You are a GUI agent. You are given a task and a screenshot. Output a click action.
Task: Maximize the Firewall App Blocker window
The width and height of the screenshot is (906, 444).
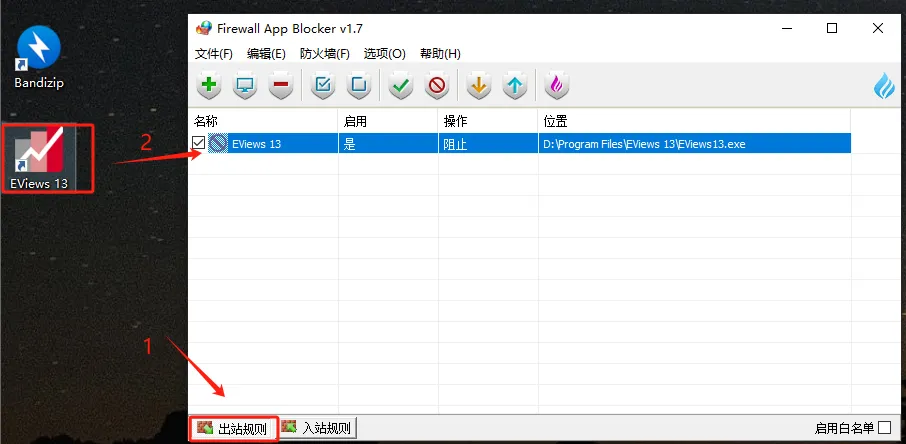(x=831, y=28)
